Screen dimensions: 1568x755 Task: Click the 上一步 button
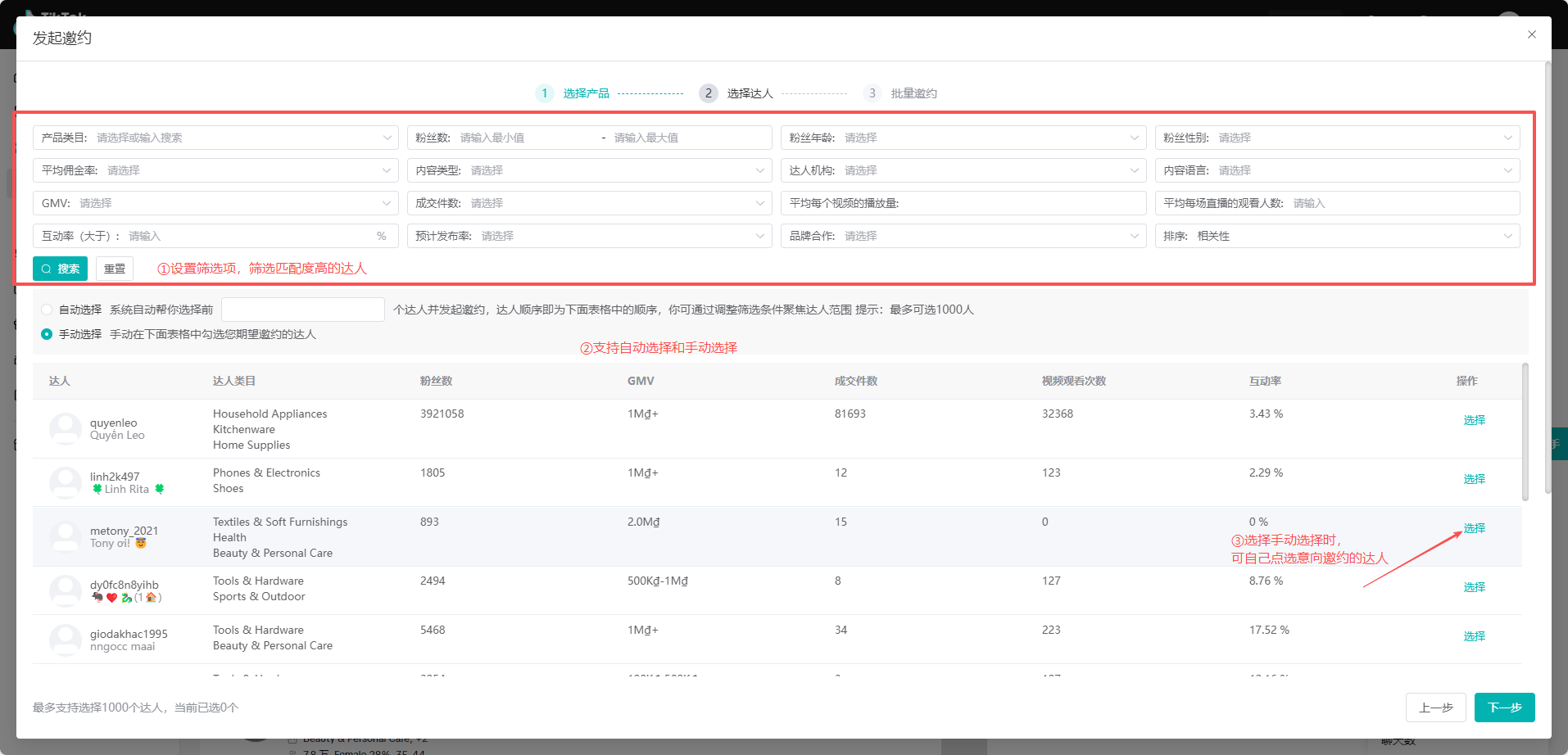[x=1435, y=707]
